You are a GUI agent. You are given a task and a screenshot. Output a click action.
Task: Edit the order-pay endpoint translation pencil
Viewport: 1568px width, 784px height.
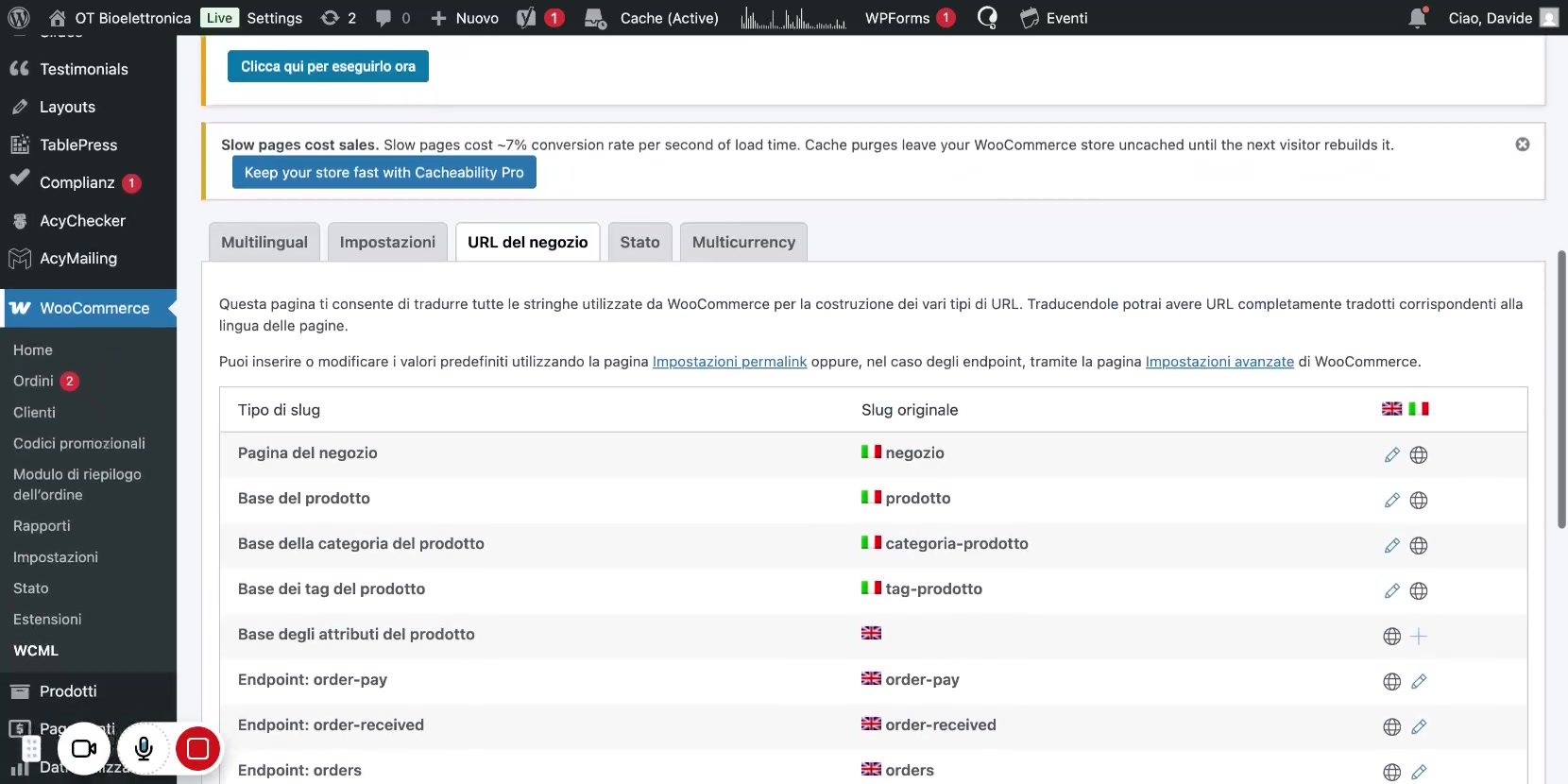click(x=1418, y=682)
